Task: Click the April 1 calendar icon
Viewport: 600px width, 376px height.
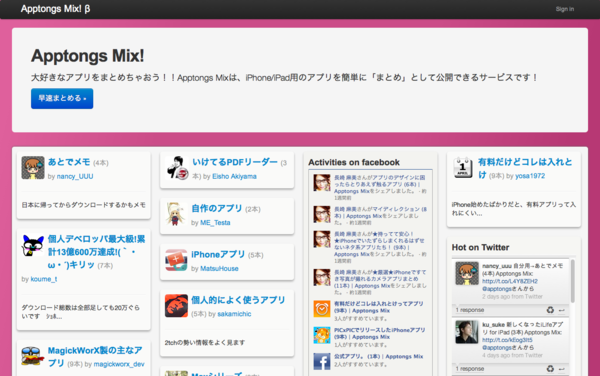Action: (x=463, y=168)
